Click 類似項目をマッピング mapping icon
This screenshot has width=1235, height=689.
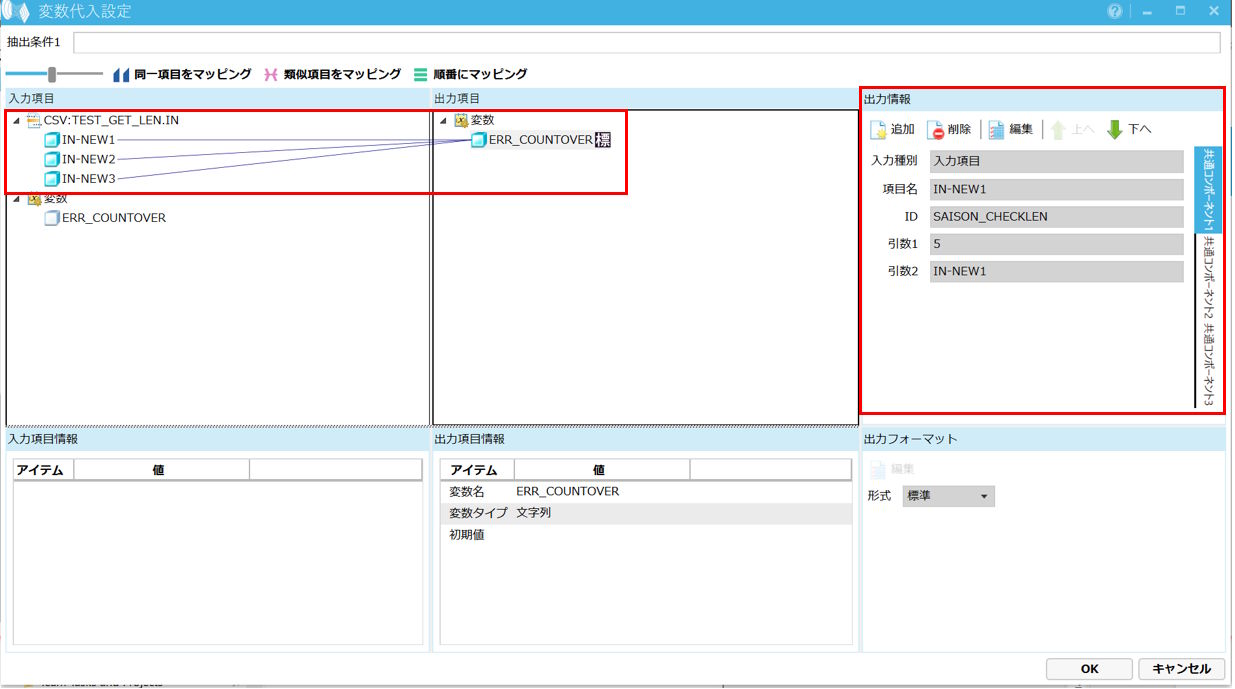click(x=271, y=74)
